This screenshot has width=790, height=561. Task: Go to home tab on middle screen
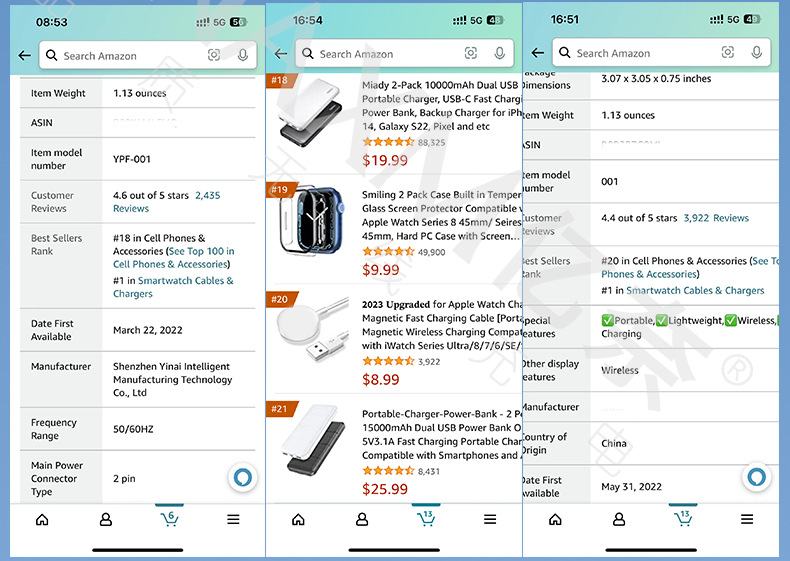click(x=298, y=519)
